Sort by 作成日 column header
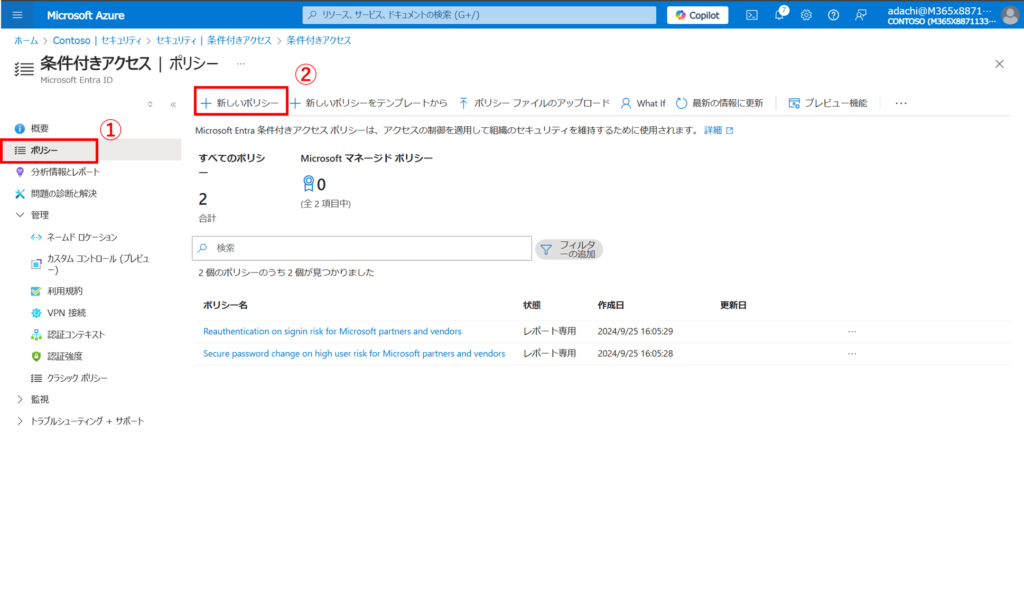Screen dimensions: 1024x594 (x=611, y=305)
